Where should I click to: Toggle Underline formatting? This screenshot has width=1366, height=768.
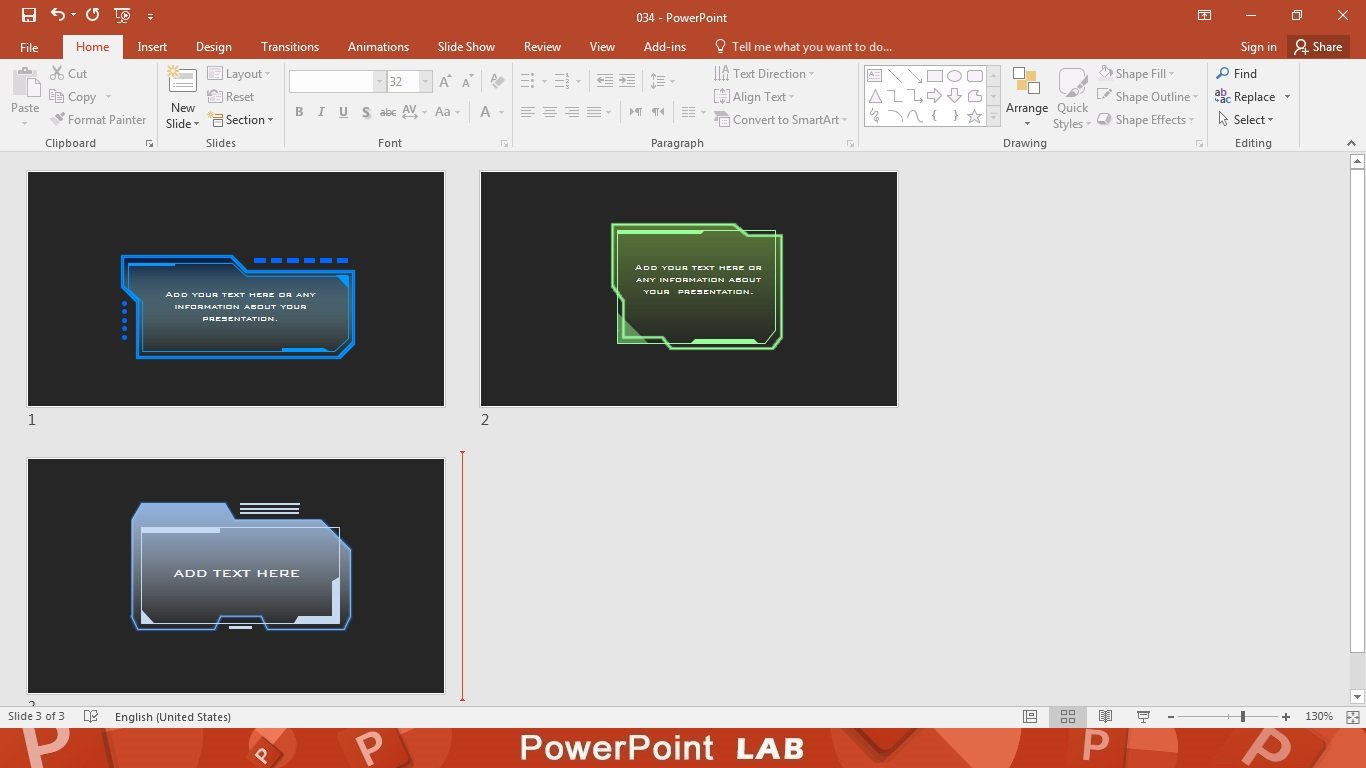click(x=344, y=112)
